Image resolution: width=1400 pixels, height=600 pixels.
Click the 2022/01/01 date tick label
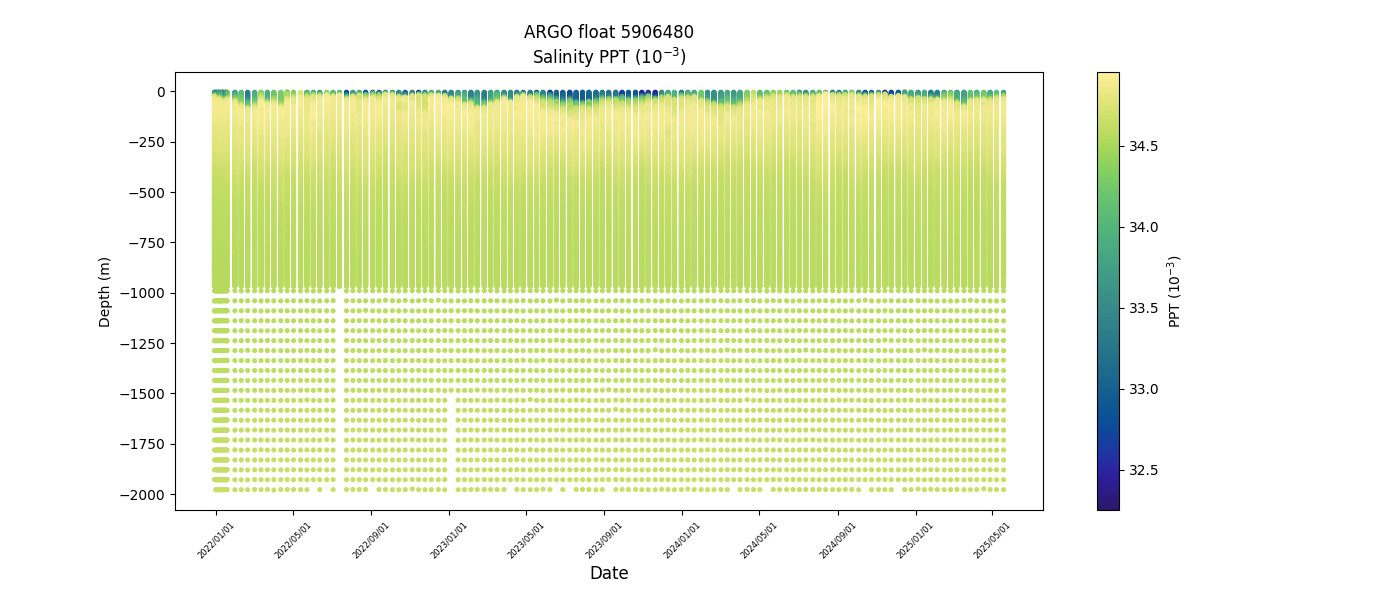coord(216,540)
